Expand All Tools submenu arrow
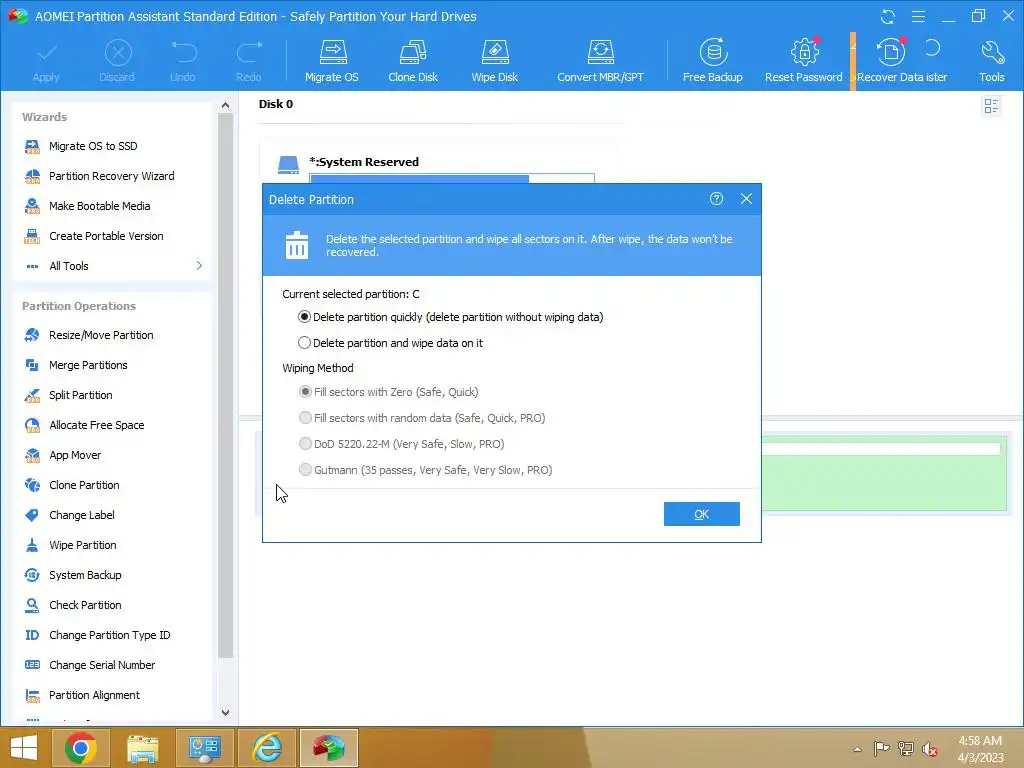1024x768 pixels. click(199, 266)
